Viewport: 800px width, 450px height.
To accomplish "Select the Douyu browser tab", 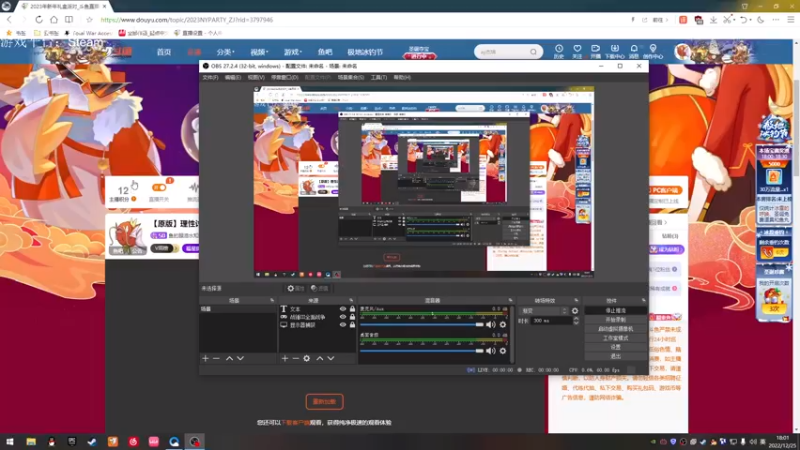I will click(x=64, y=6).
